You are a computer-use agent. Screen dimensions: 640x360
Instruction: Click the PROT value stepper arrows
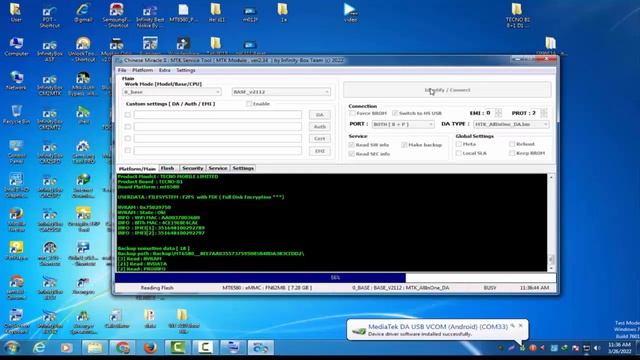tap(544, 113)
